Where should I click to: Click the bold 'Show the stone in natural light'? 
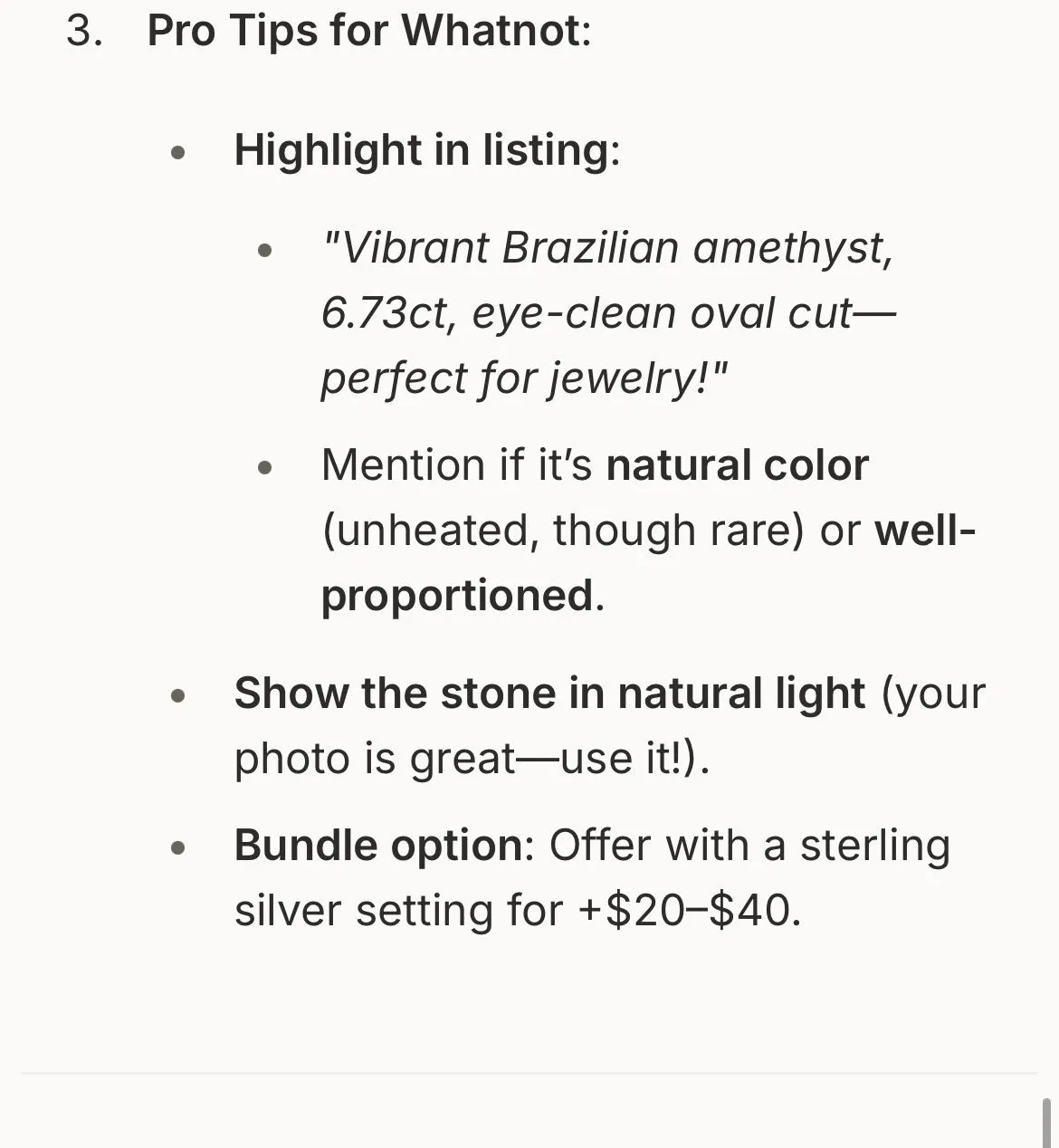tap(549, 694)
